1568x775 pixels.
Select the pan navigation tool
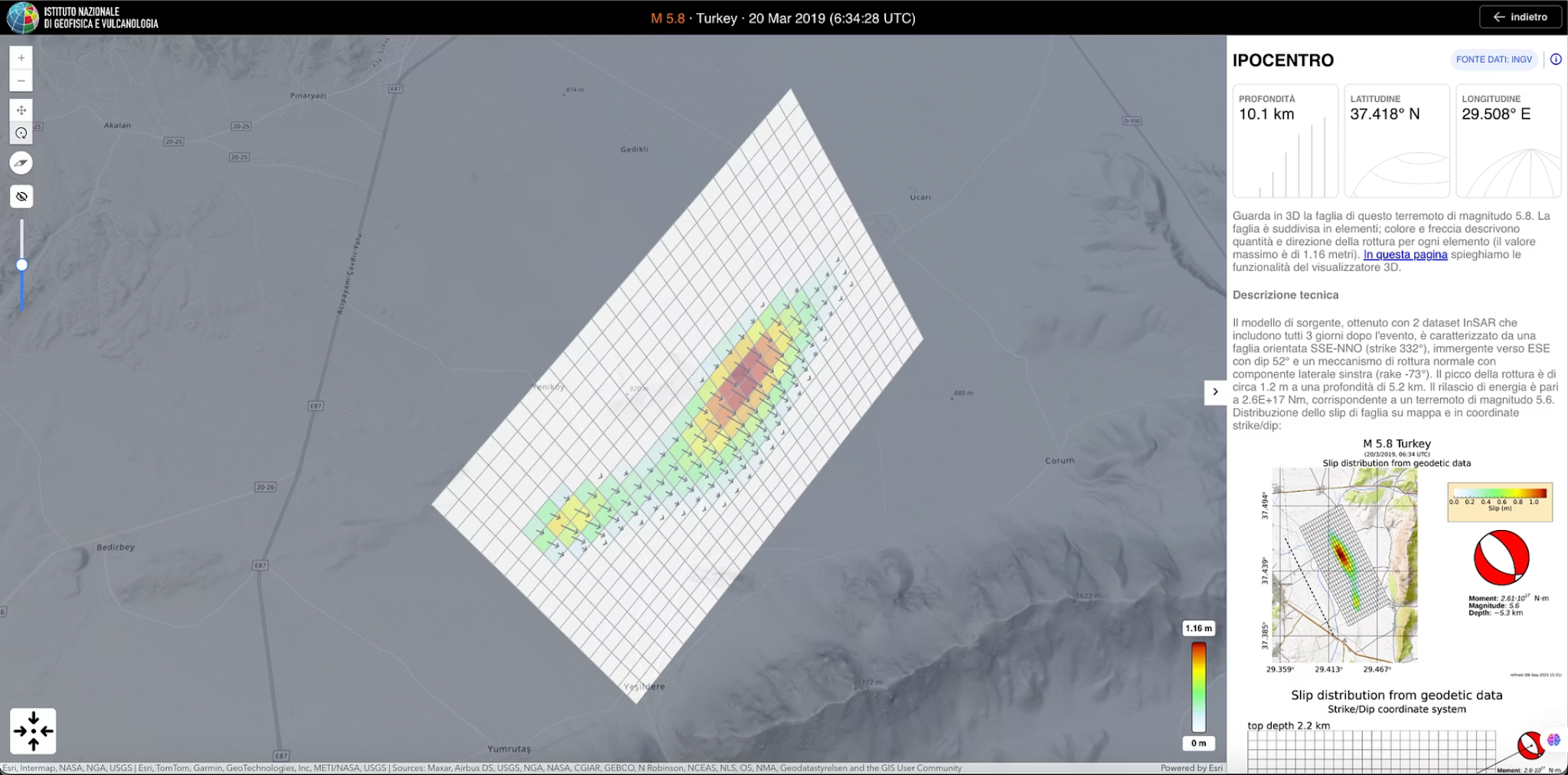[21, 110]
